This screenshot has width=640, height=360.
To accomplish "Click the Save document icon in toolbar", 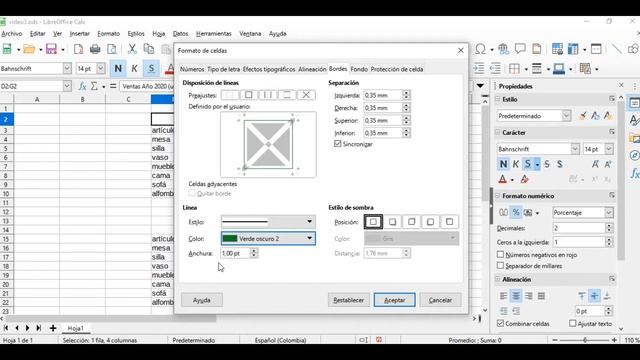I will (x=51, y=49).
